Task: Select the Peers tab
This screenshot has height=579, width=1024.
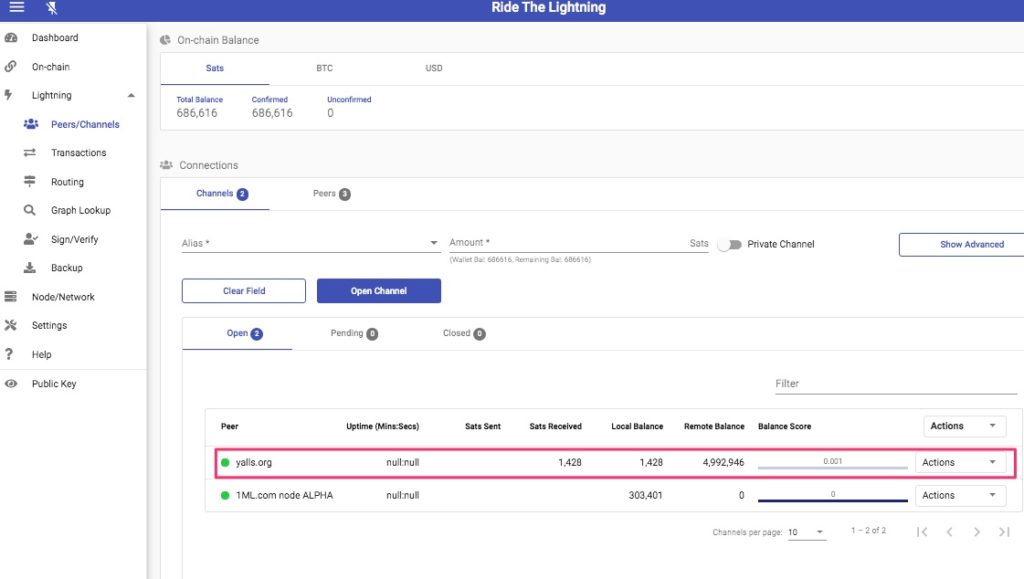Action: tap(332, 194)
